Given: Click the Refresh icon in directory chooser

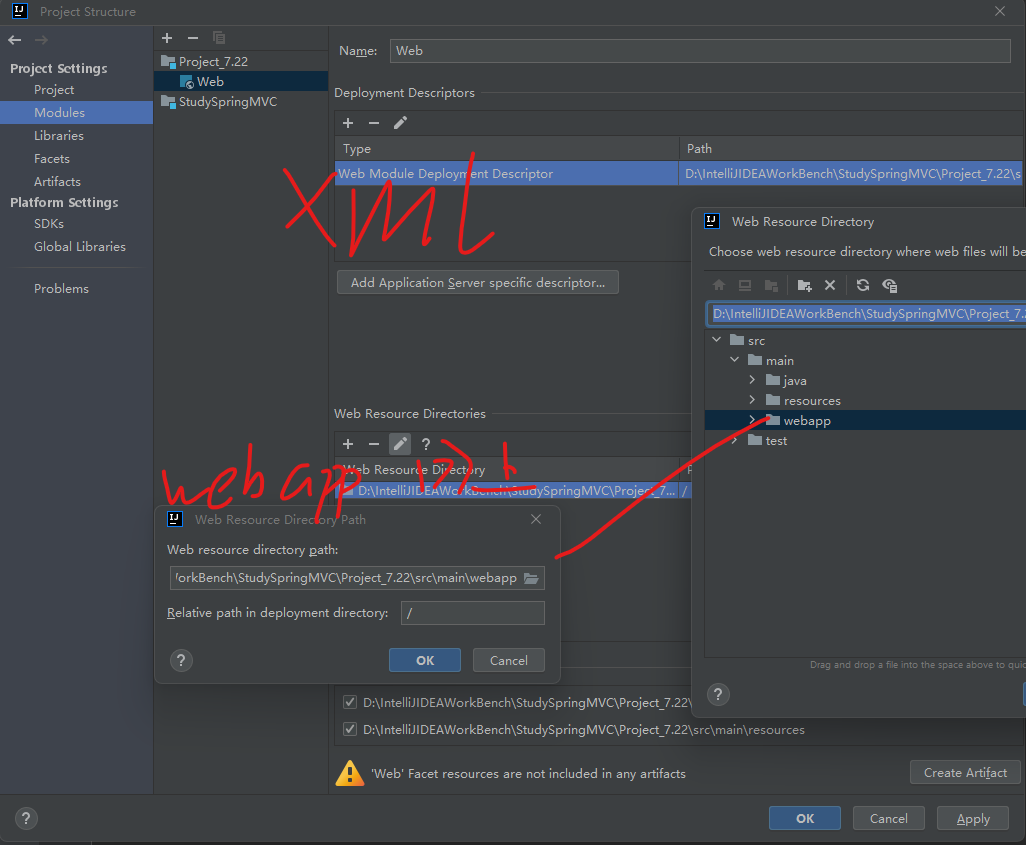Looking at the screenshot, I should [x=863, y=285].
